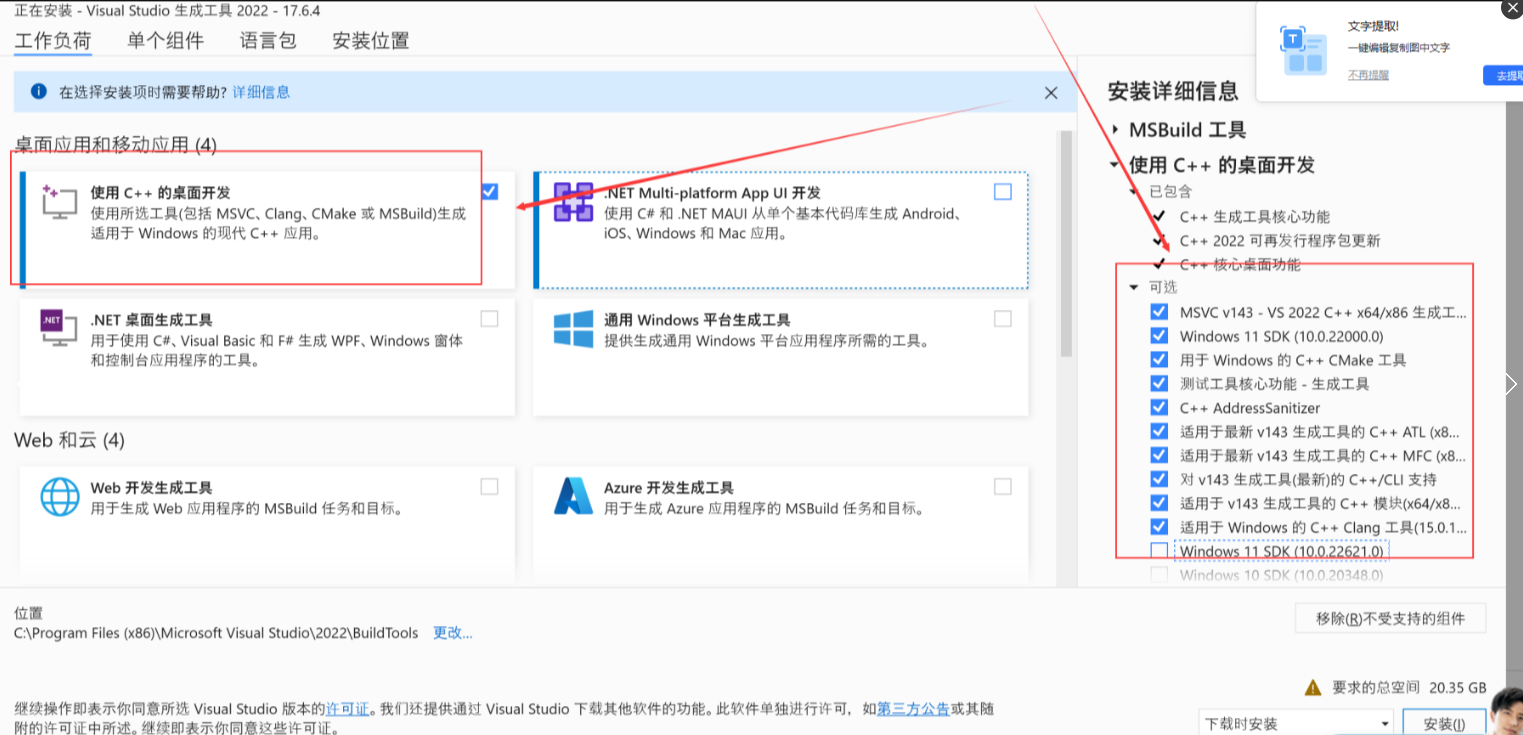Screen dimensions: 1523x735
Task: Switch to the 安装位置 tab
Action: coord(371,41)
